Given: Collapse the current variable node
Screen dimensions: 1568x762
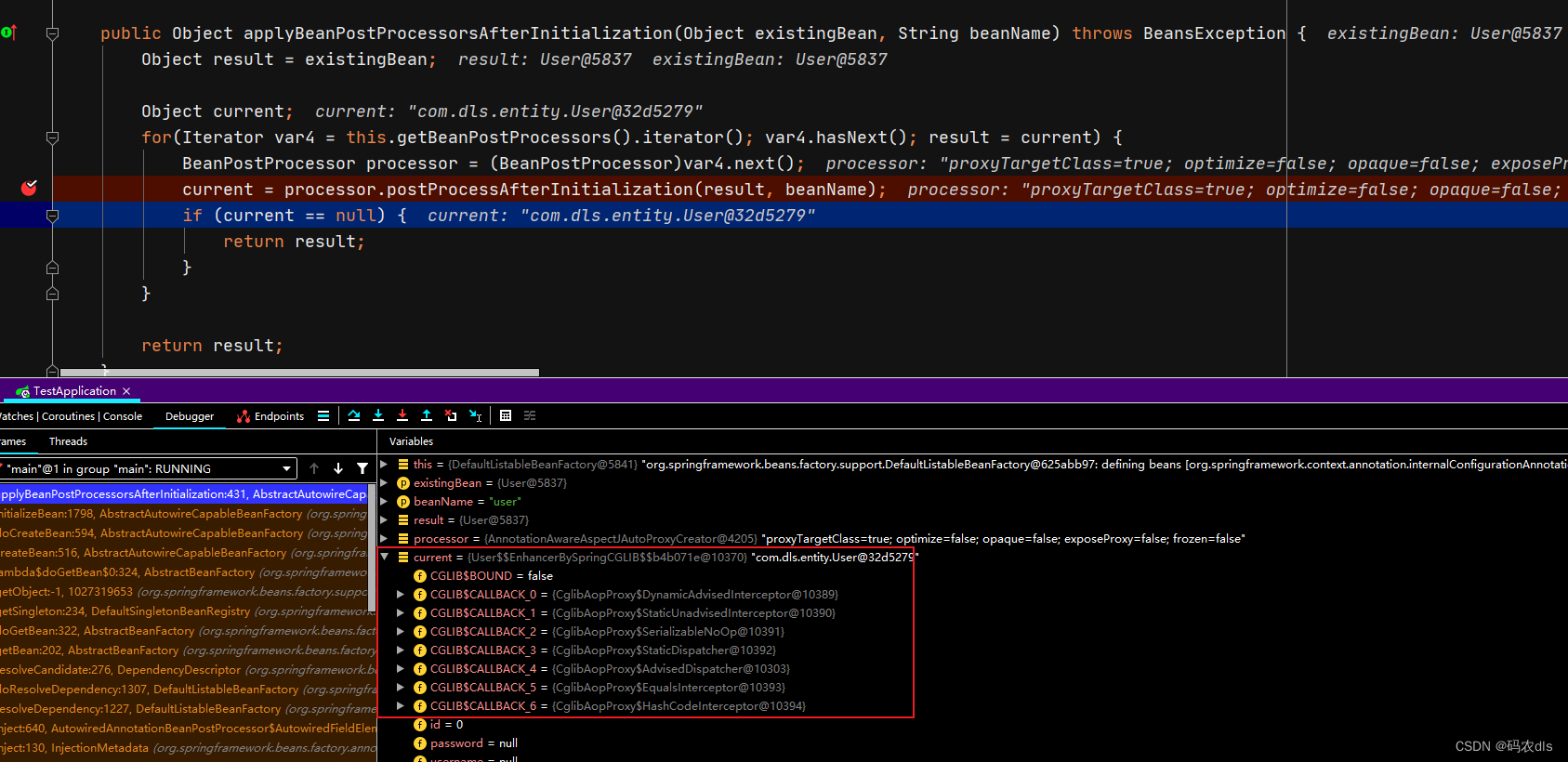Looking at the screenshot, I should point(384,557).
